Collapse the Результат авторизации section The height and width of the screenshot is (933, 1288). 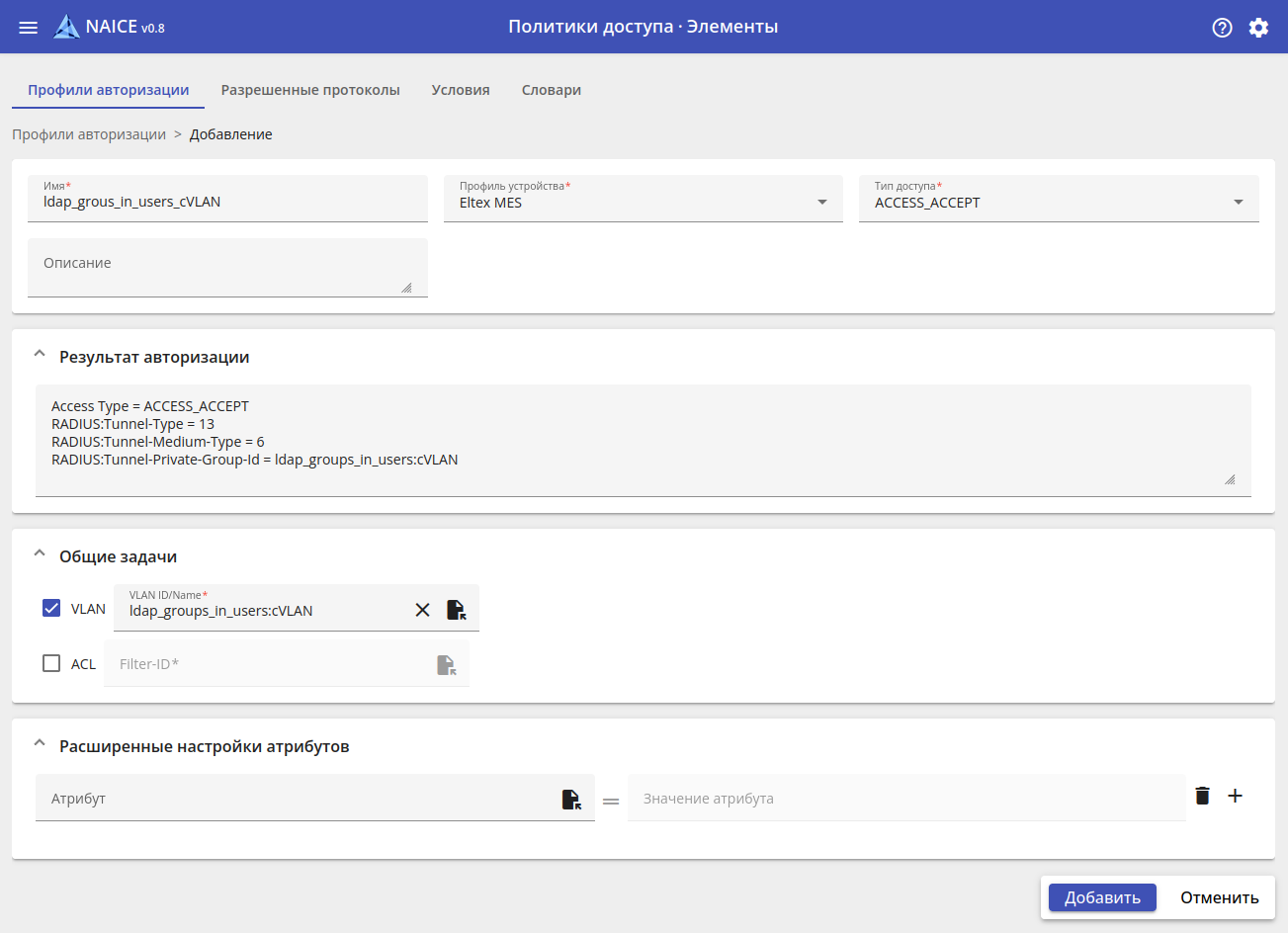point(40,354)
